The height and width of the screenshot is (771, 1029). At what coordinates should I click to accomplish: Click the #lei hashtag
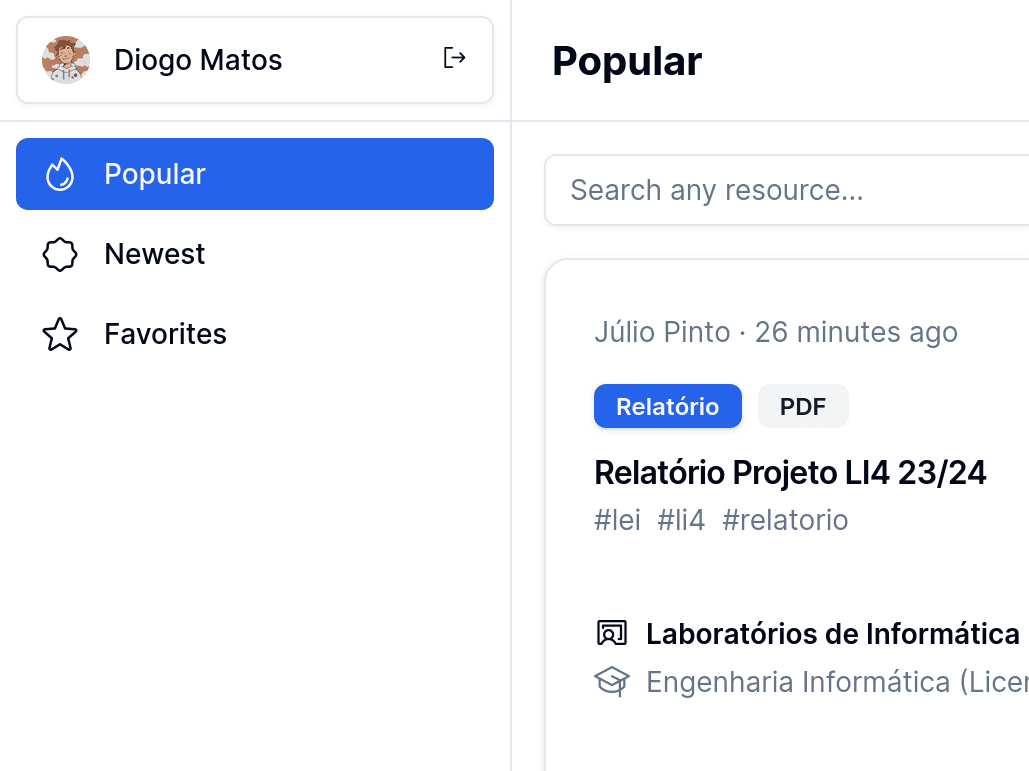click(x=617, y=520)
